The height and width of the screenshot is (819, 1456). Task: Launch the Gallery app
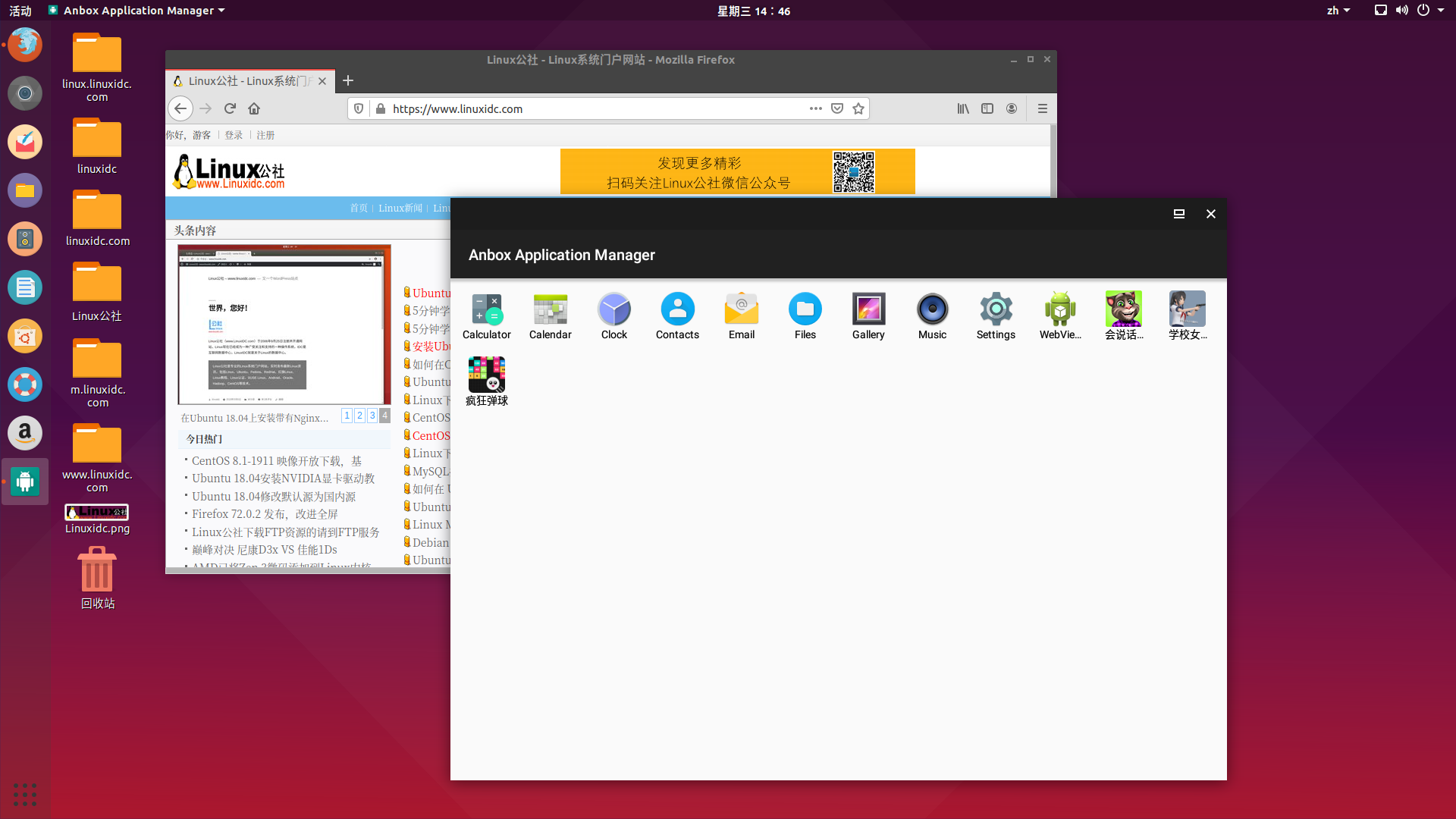coord(868,311)
